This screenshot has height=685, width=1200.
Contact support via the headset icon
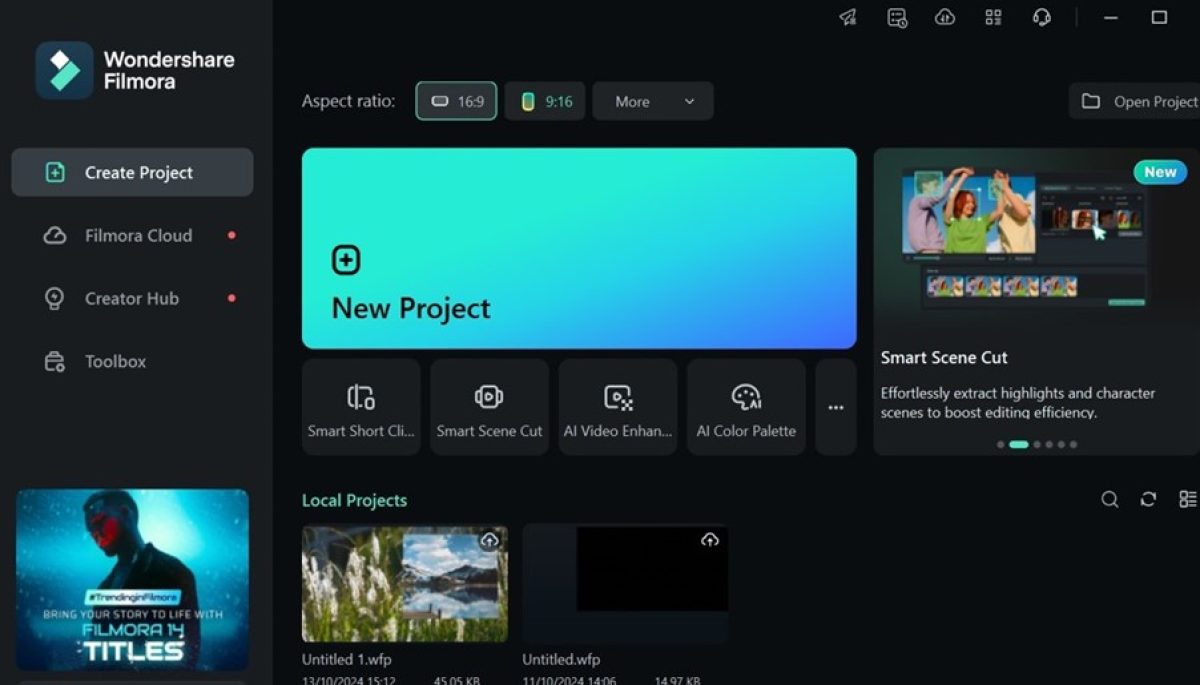coord(1041,18)
